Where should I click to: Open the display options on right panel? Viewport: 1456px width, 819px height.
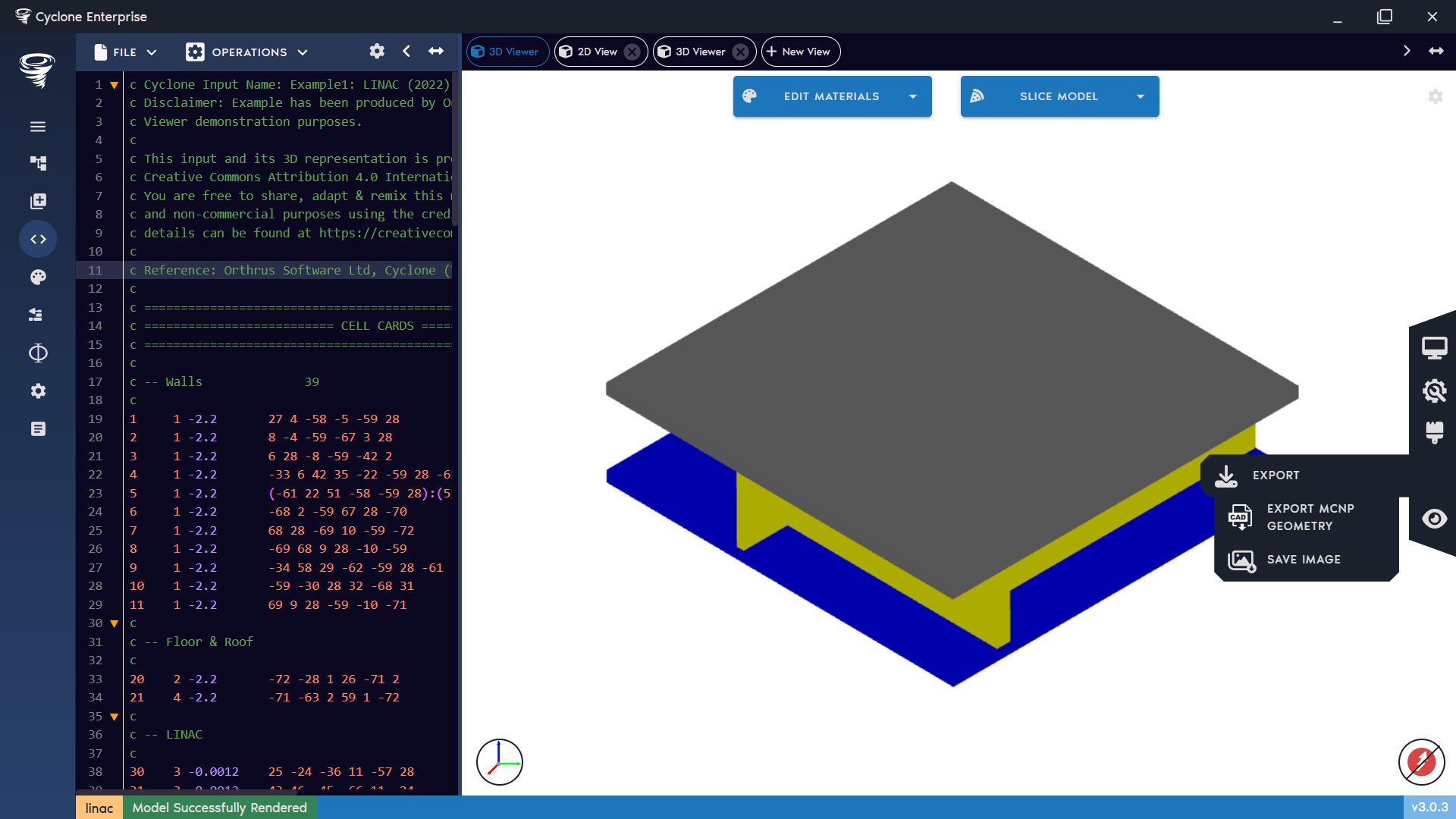tap(1435, 347)
